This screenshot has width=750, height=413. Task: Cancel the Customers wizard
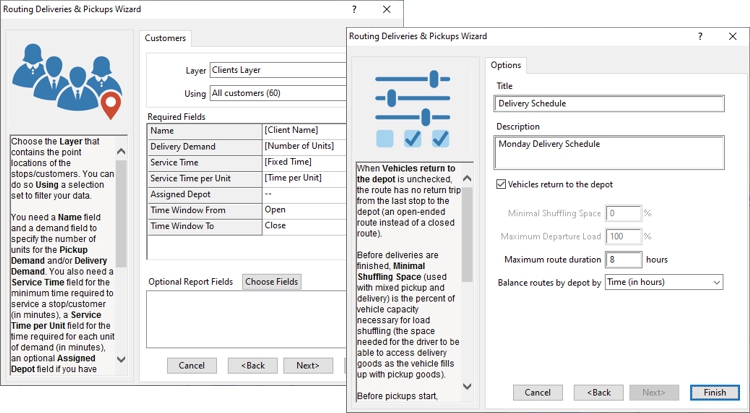pyautogui.click(x=191, y=365)
